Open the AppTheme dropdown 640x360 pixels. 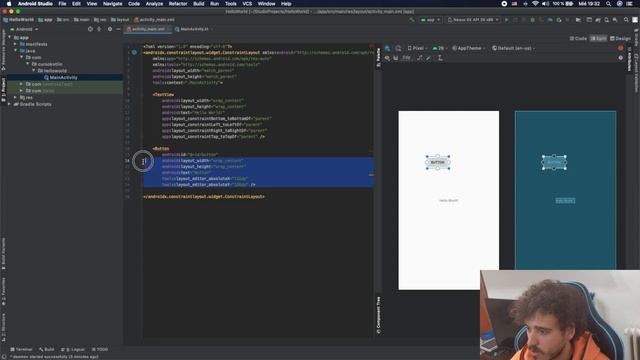click(469, 48)
